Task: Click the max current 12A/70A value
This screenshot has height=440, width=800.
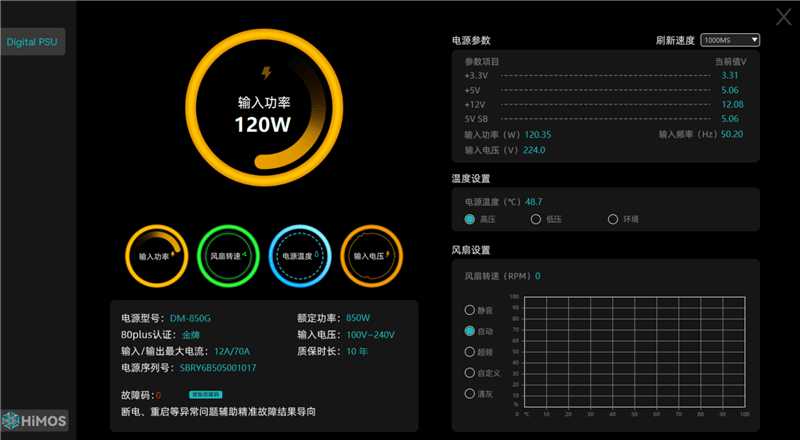Action: [232, 351]
